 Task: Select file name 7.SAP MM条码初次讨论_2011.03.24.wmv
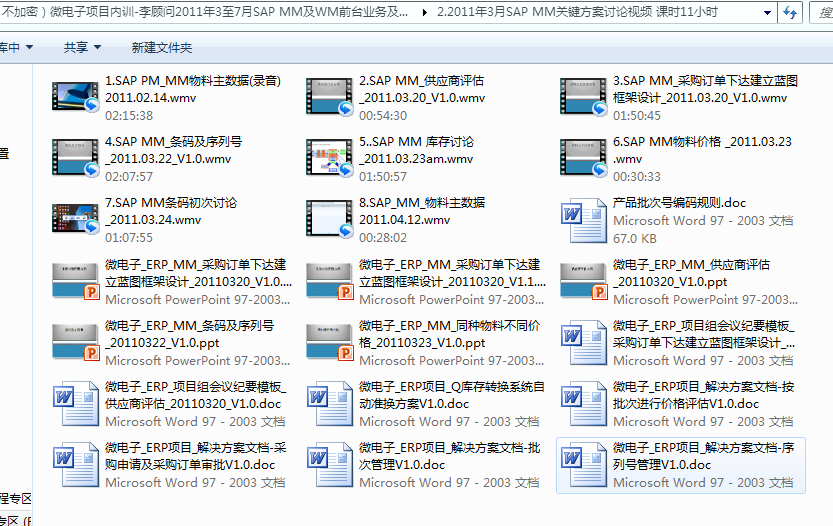point(171,211)
